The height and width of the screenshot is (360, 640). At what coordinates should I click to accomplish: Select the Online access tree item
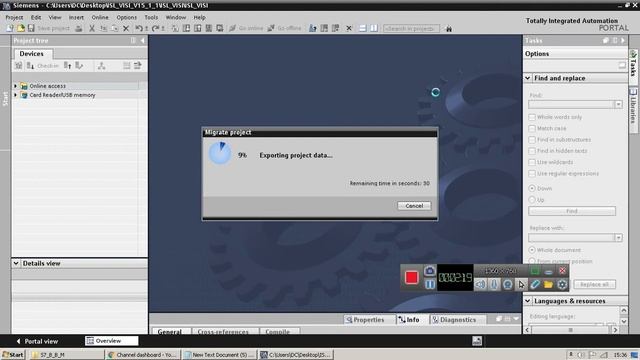pos(47,86)
